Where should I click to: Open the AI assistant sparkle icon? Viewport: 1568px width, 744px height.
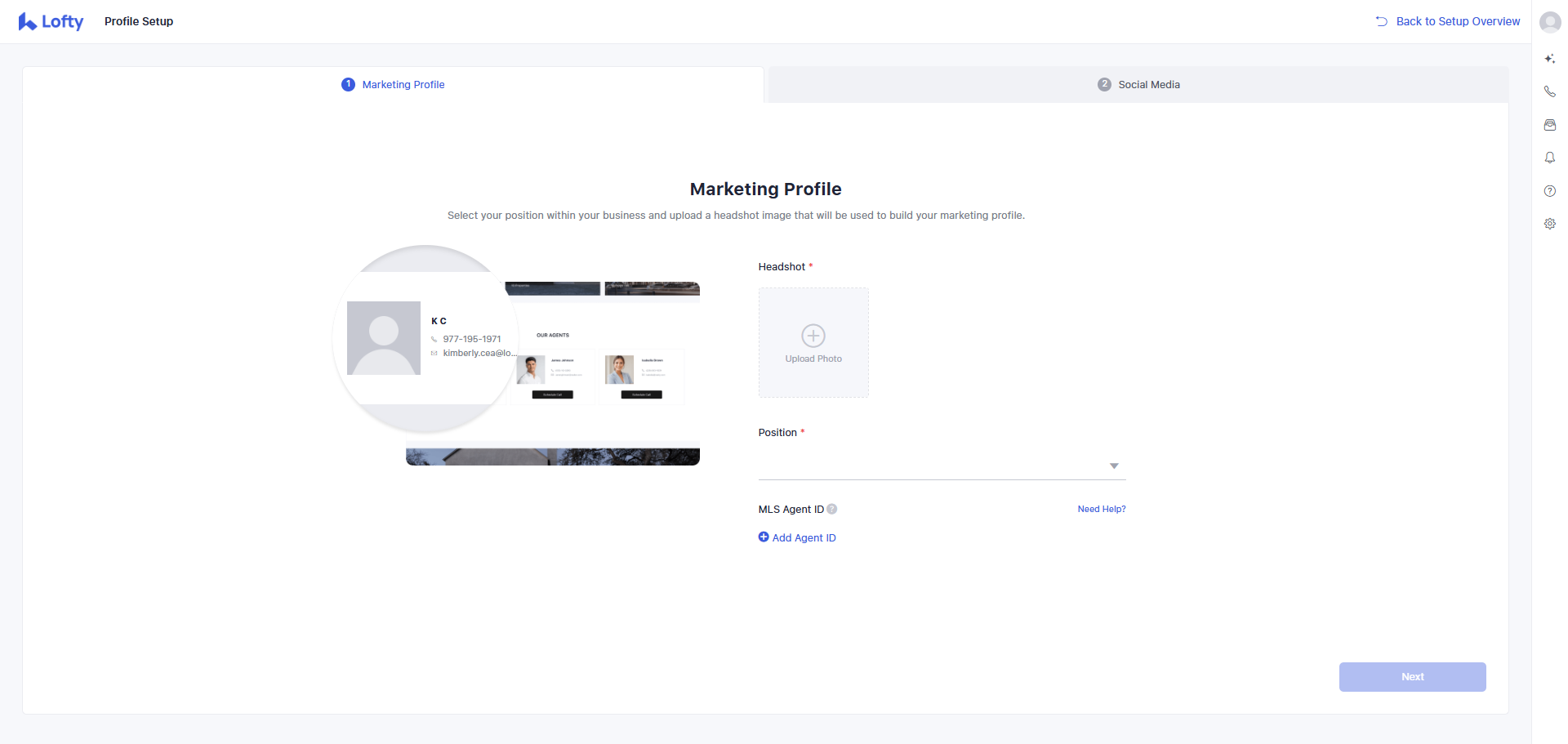[x=1549, y=59]
